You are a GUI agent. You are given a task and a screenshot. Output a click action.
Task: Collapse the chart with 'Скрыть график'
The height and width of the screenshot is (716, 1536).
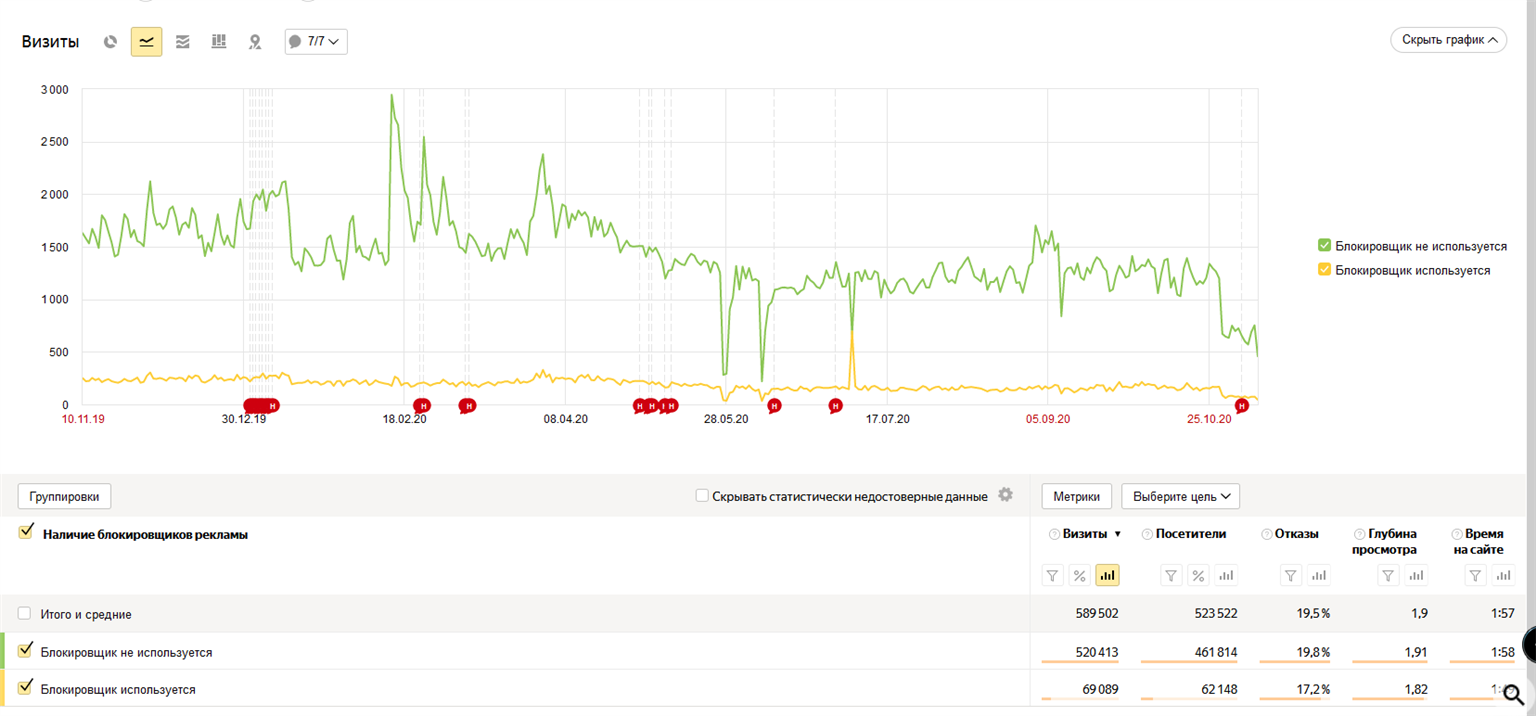[1448, 40]
